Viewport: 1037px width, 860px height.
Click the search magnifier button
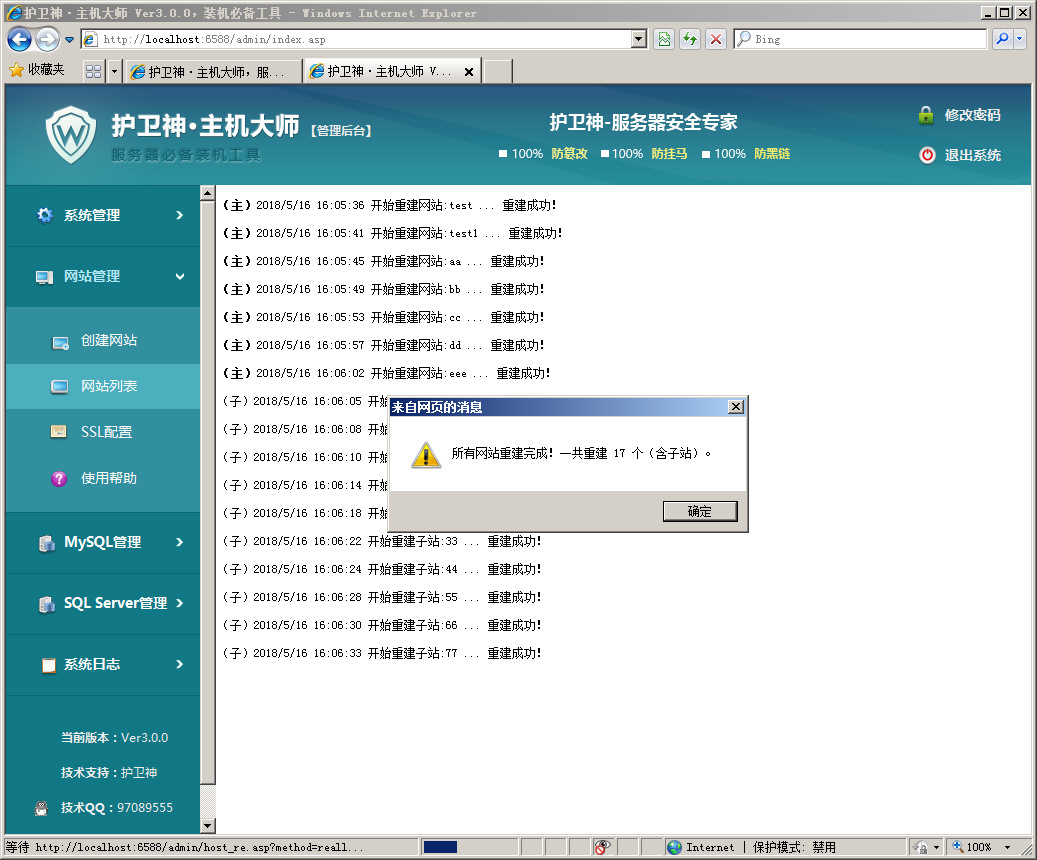[x=1002, y=40]
